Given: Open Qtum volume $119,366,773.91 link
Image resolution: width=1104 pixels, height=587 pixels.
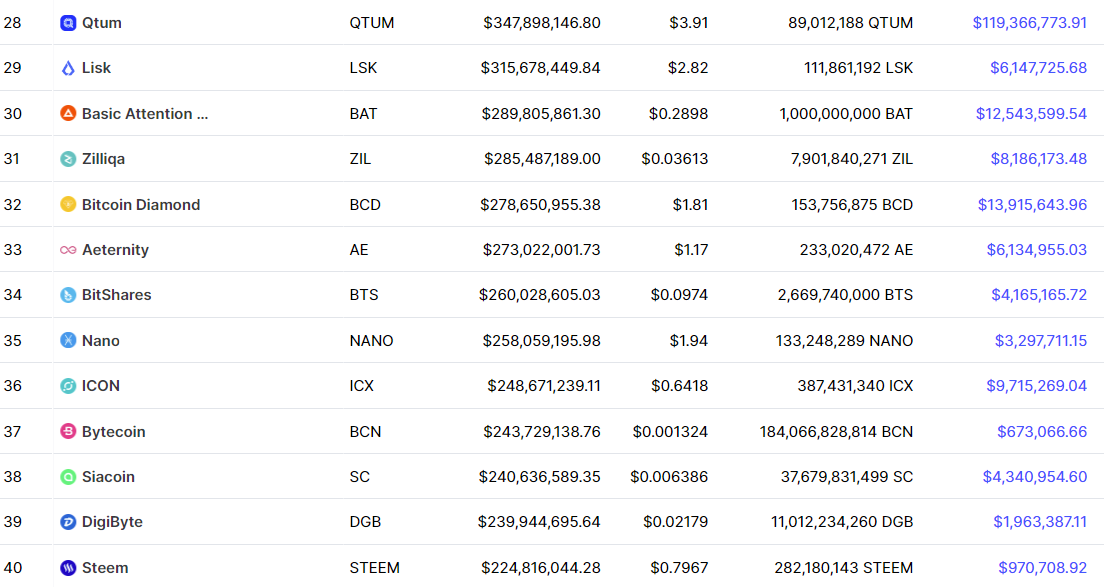Looking at the screenshot, I should pyautogui.click(x=1029, y=23).
